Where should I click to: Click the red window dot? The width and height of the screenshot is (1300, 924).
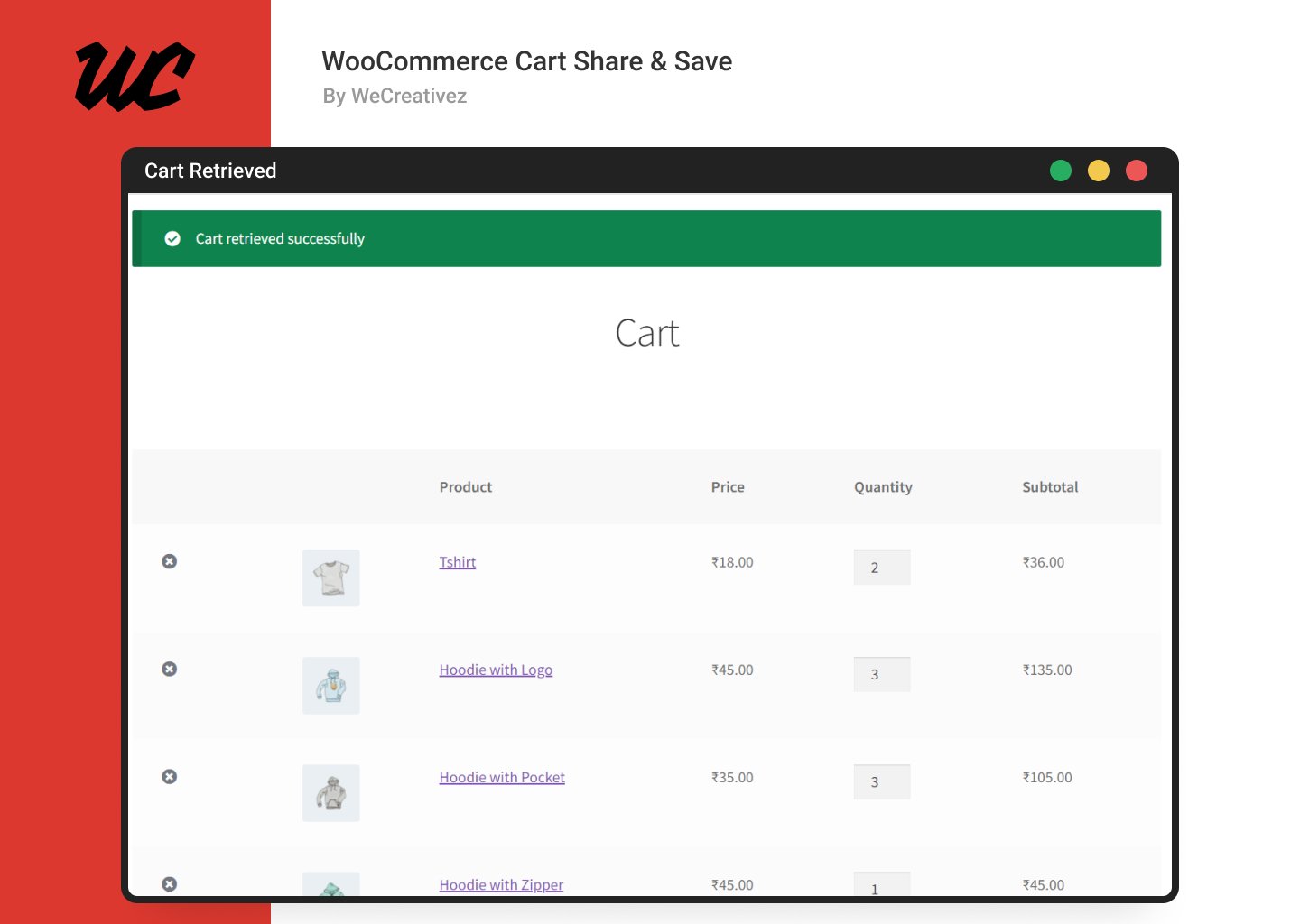point(1137,171)
